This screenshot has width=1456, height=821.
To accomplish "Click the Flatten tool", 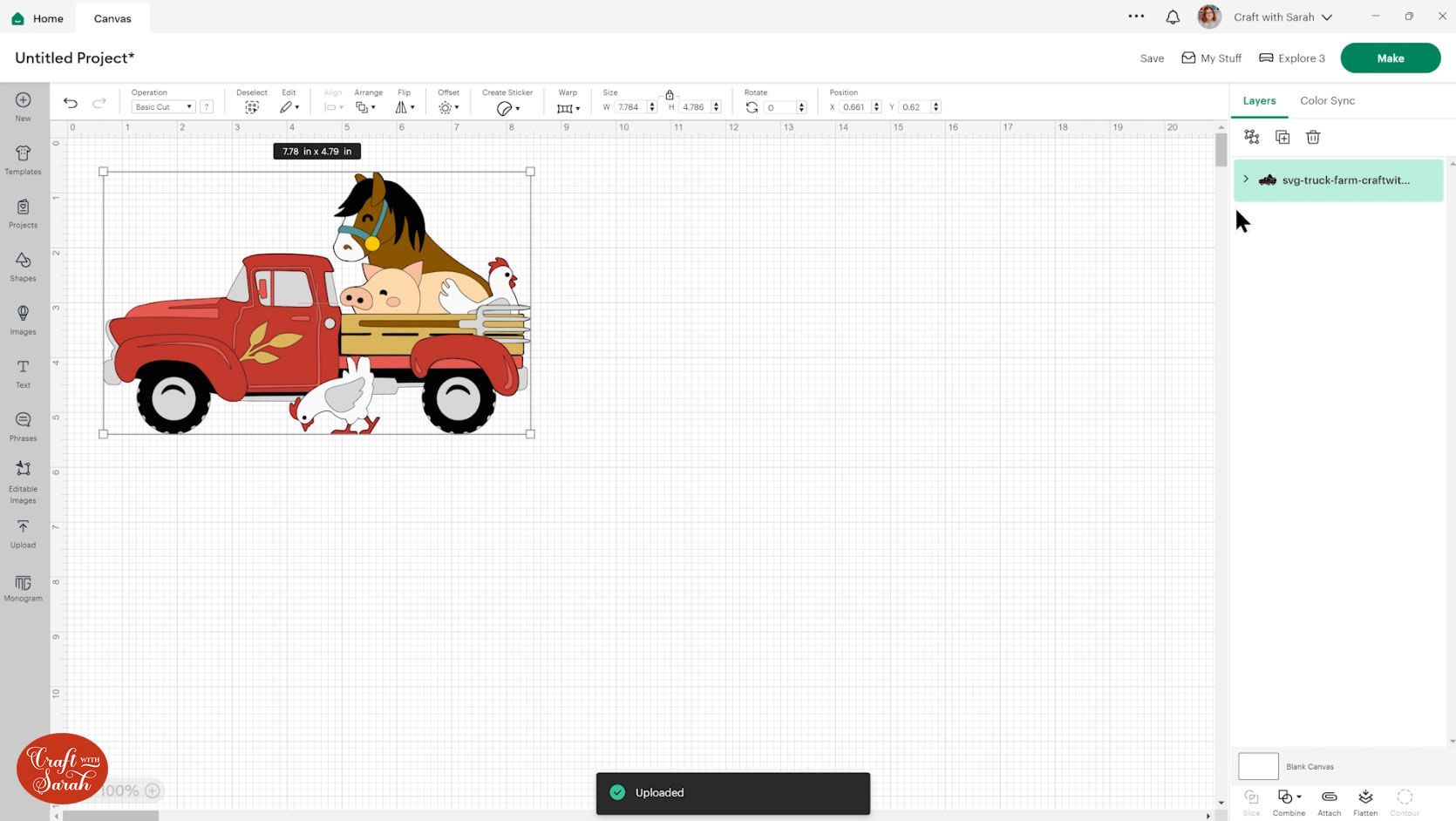I will (x=1365, y=803).
